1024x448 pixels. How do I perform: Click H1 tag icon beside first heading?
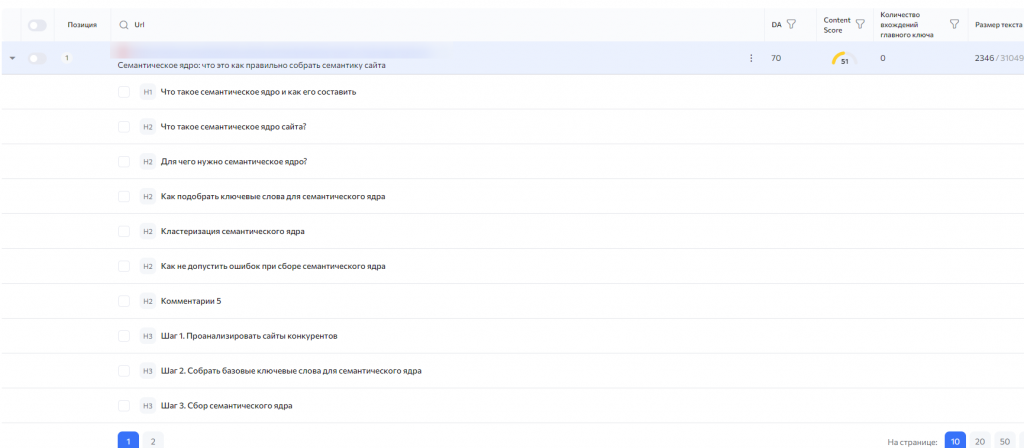pos(148,92)
